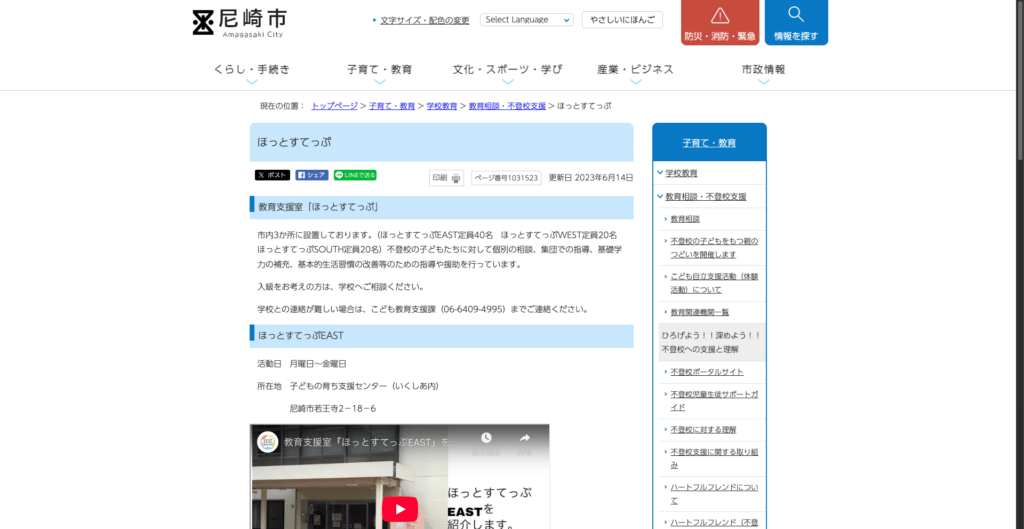Open 文字サイズ・配色の変更 link
Image resolution: width=1024 pixels, height=529 pixels.
click(x=424, y=20)
